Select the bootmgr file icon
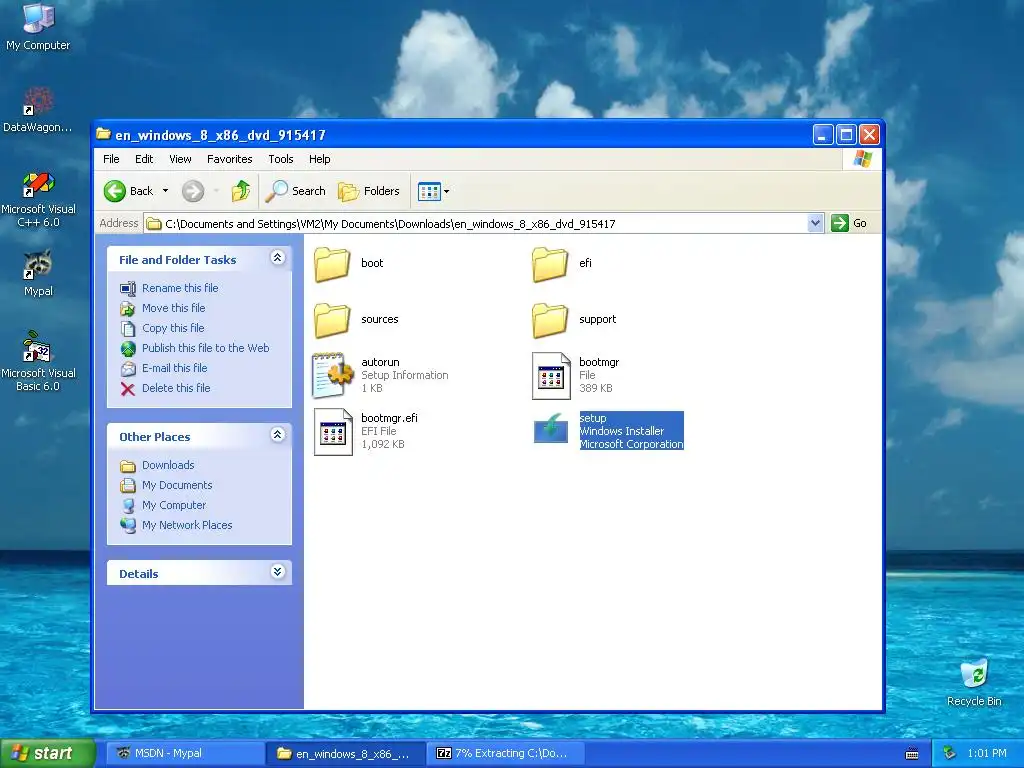Image resolution: width=1024 pixels, height=768 pixels. point(551,376)
